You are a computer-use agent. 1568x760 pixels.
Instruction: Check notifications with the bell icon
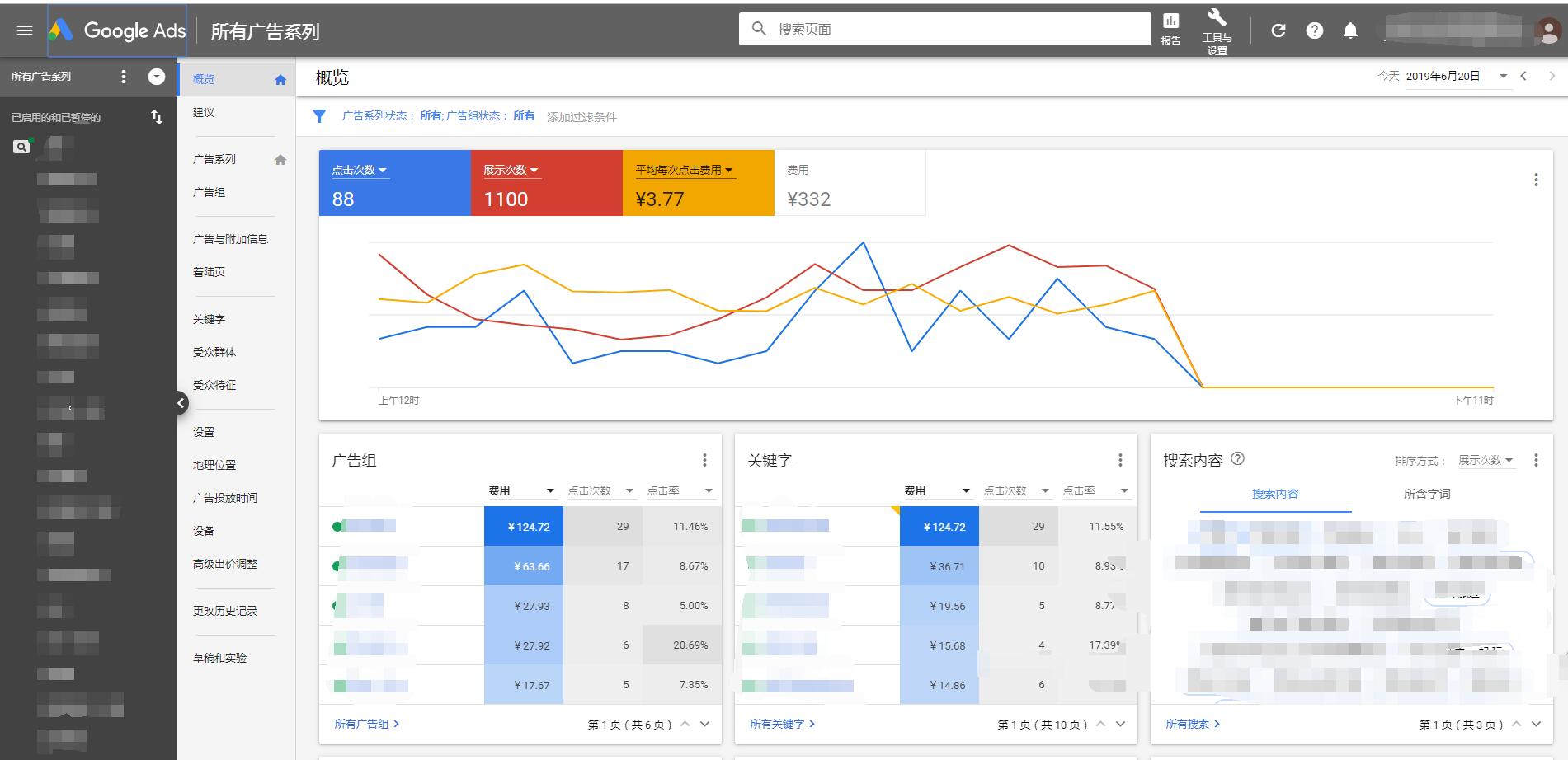pos(1351,30)
